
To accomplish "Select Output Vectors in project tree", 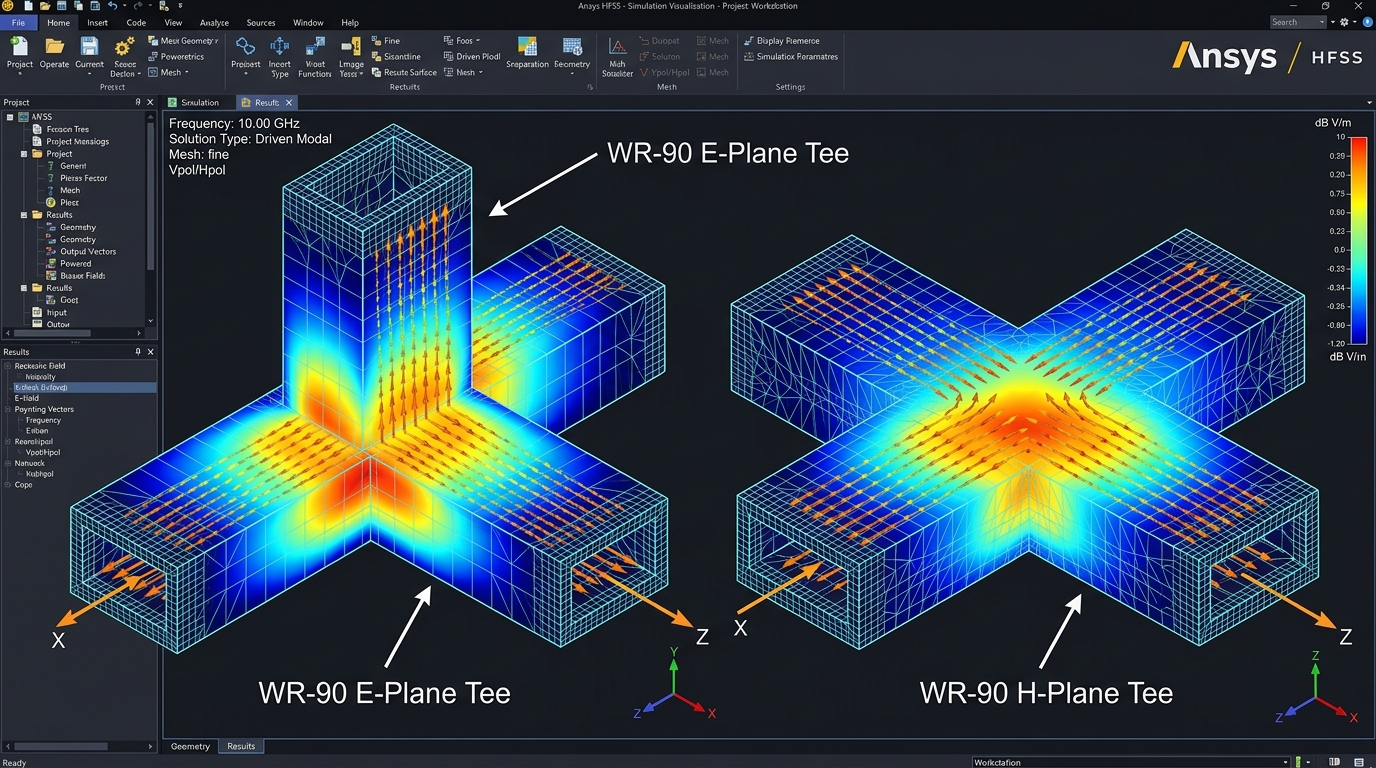I will pyautogui.click(x=88, y=252).
